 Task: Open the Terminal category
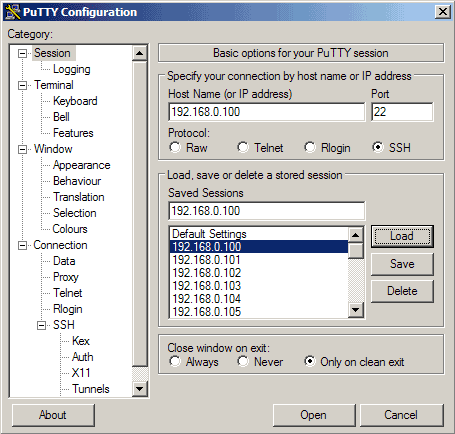pos(54,85)
